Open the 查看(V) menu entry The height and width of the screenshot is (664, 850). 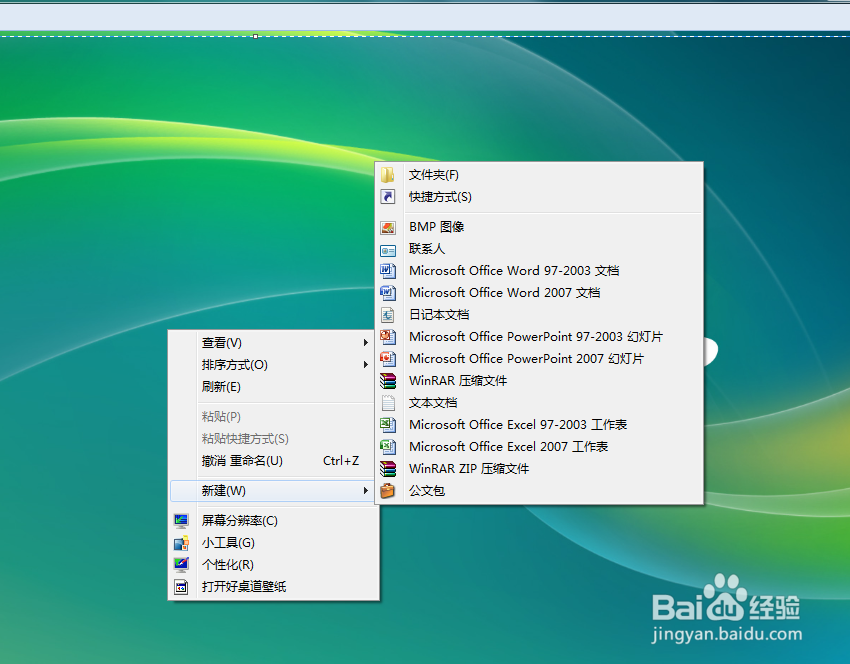(x=273, y=343)
